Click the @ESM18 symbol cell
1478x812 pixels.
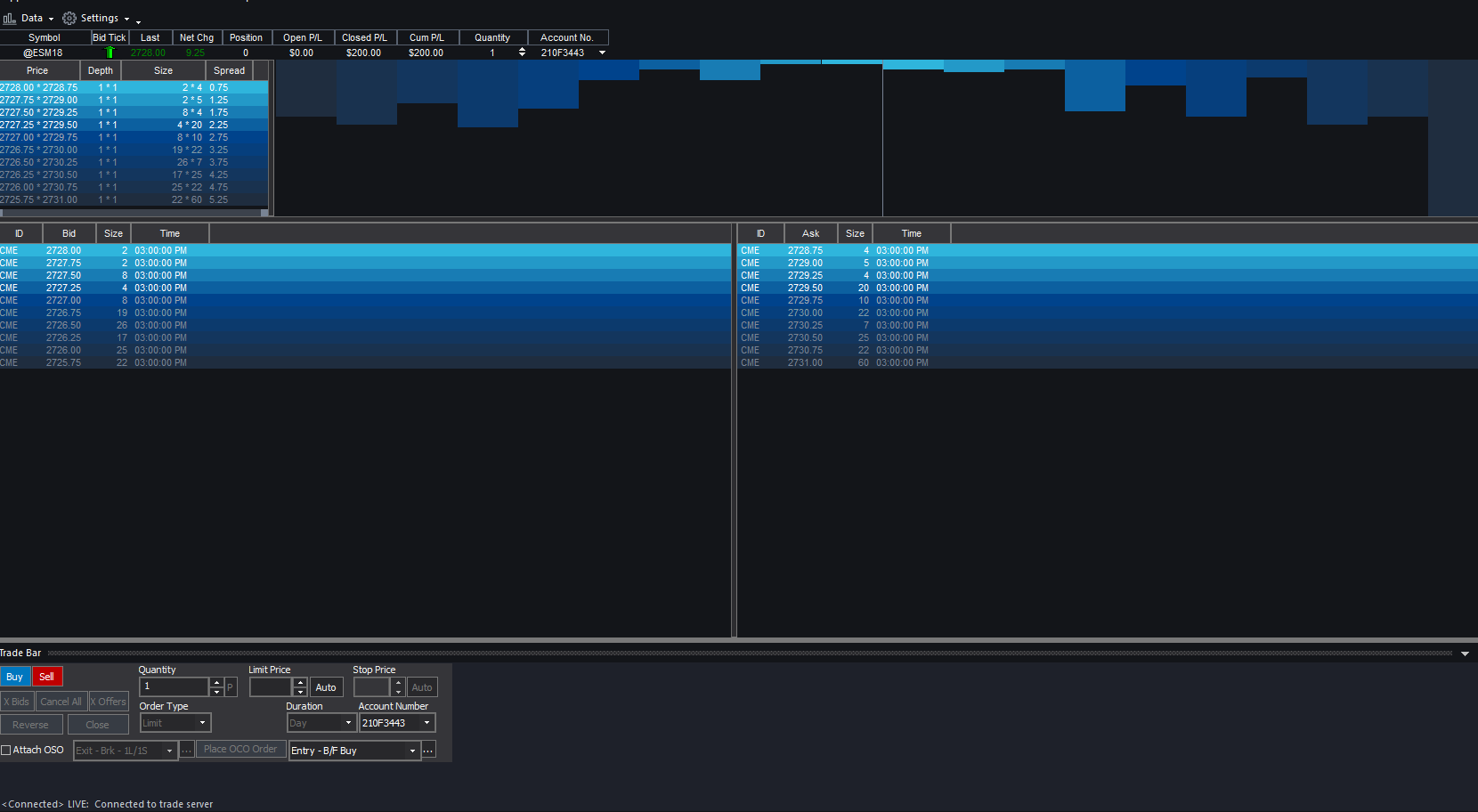(44, 53)
